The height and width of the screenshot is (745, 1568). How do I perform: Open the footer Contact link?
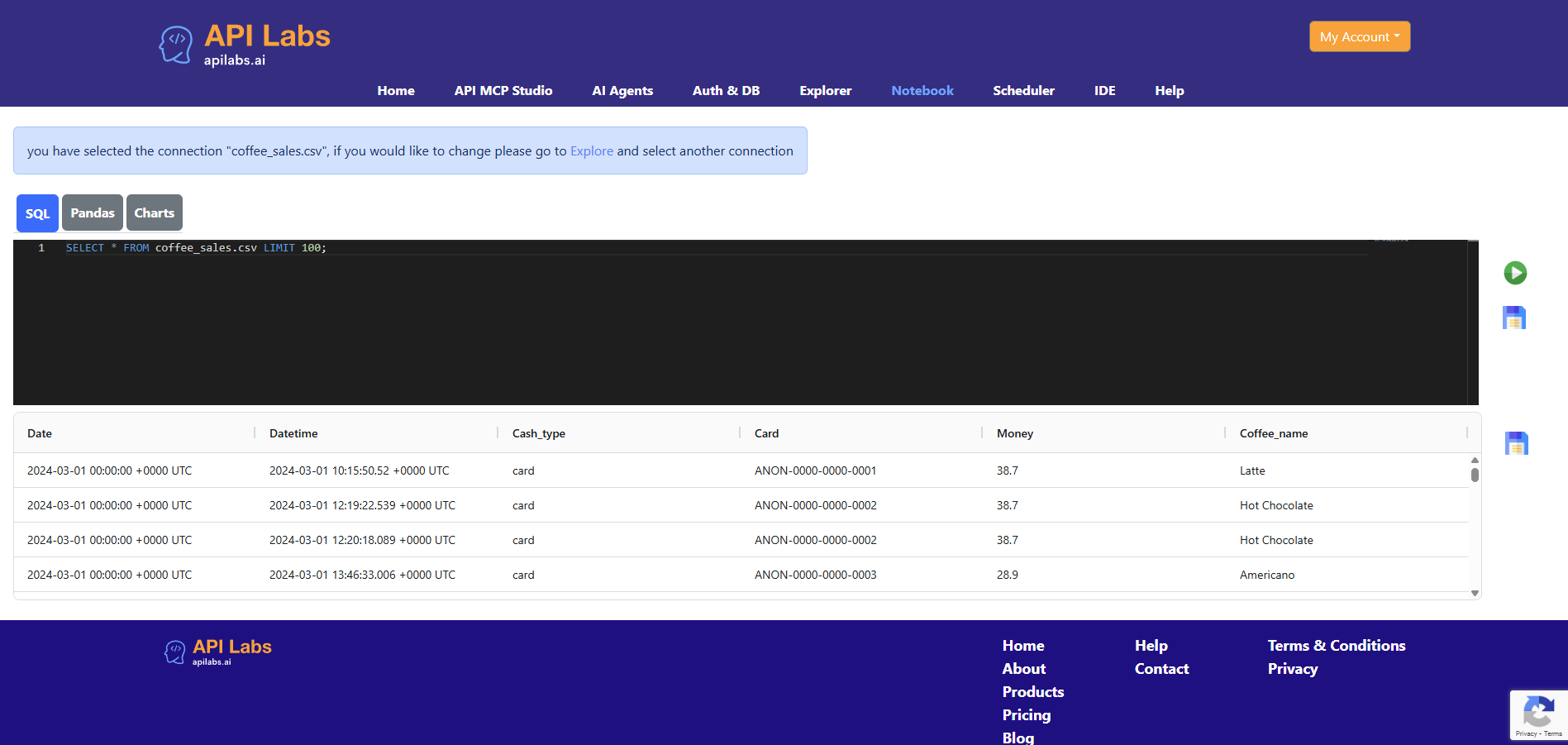[x=1162, y=669]
